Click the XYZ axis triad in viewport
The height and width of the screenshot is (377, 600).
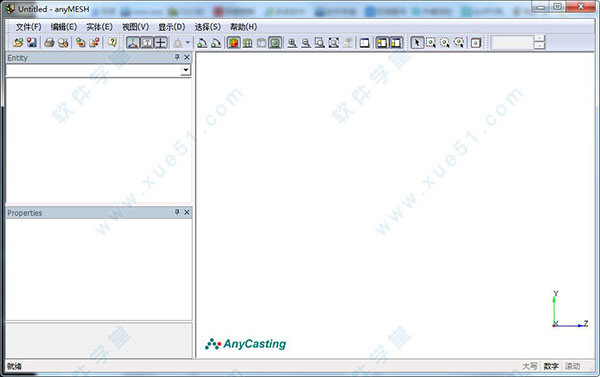pyautogui.click(x=570, y=309)
